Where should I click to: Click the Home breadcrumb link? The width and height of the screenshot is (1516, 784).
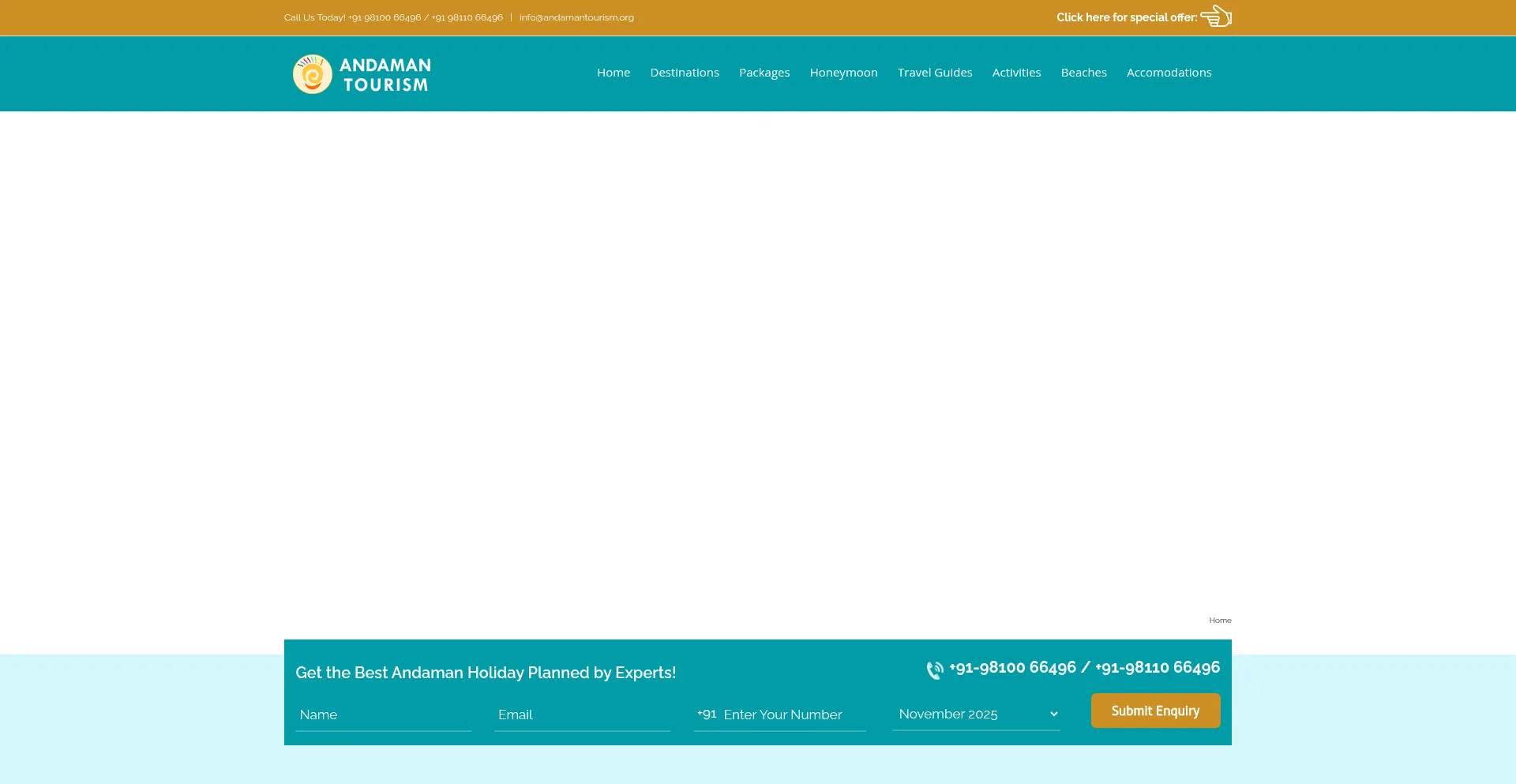point(1219,621)
